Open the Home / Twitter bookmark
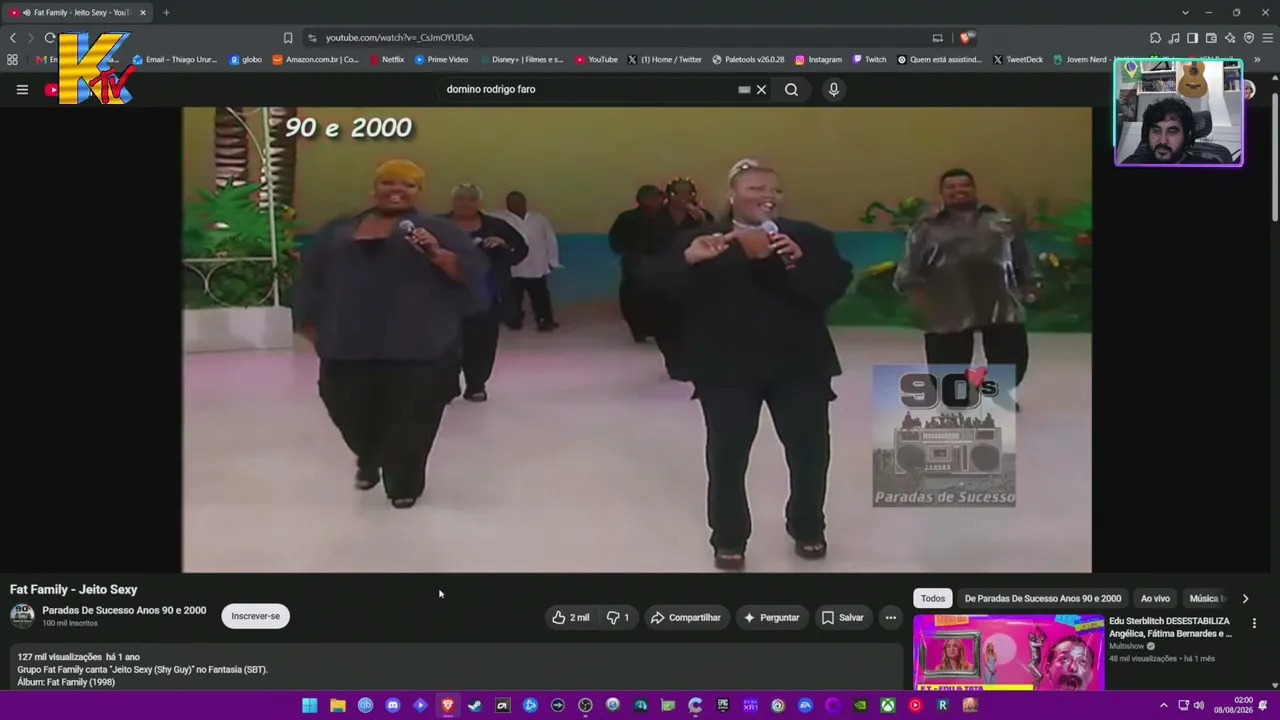 click(x=665, y=60)
